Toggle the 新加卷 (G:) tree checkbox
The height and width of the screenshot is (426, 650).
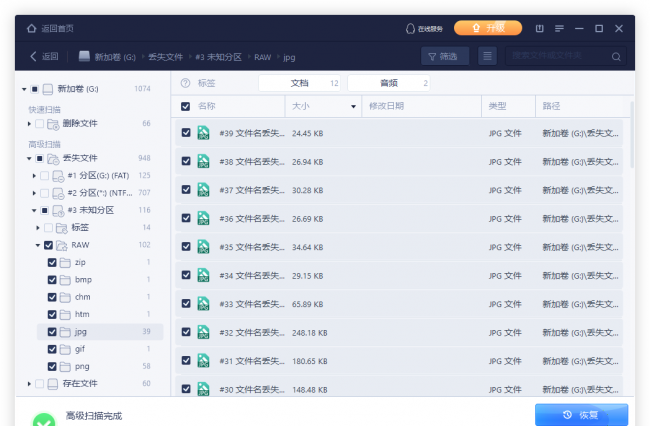[34, 89]
